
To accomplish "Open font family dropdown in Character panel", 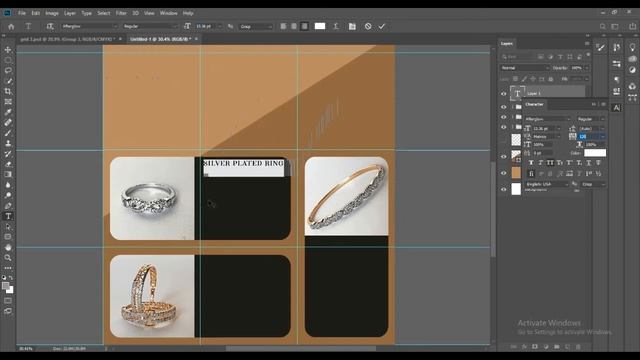I will tap(548, 119).
